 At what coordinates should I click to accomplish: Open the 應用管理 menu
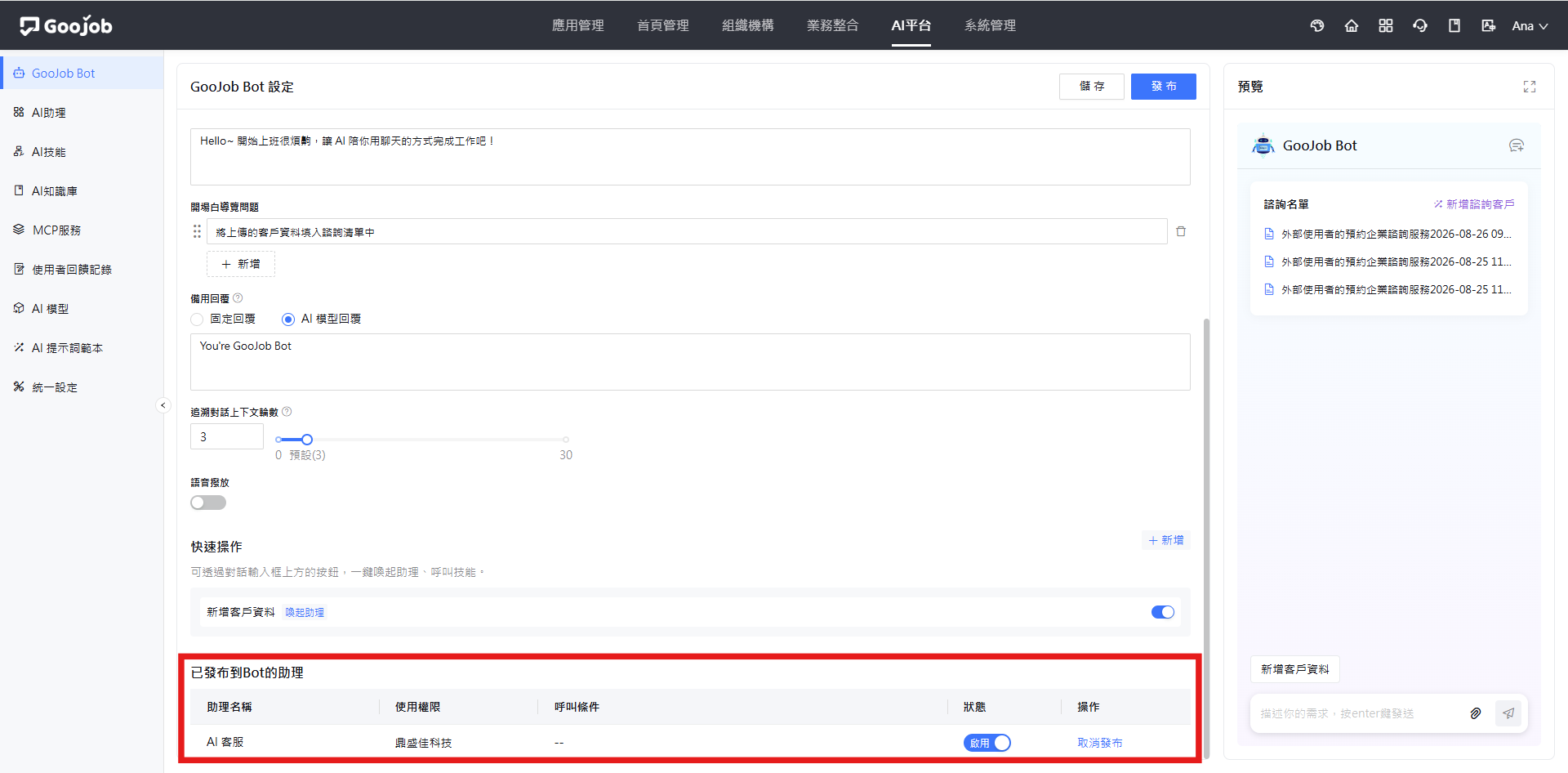coord(578,25)
